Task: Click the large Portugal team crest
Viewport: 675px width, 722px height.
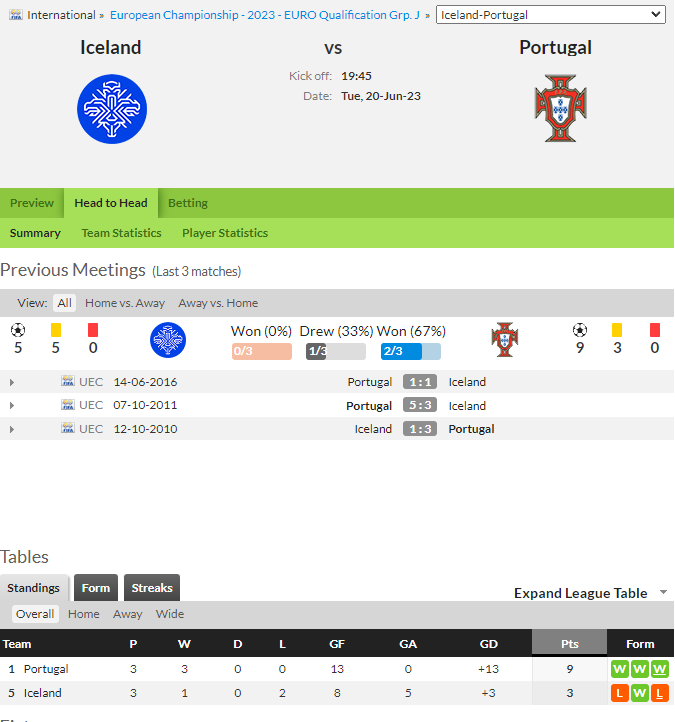Action: [560, 108]
